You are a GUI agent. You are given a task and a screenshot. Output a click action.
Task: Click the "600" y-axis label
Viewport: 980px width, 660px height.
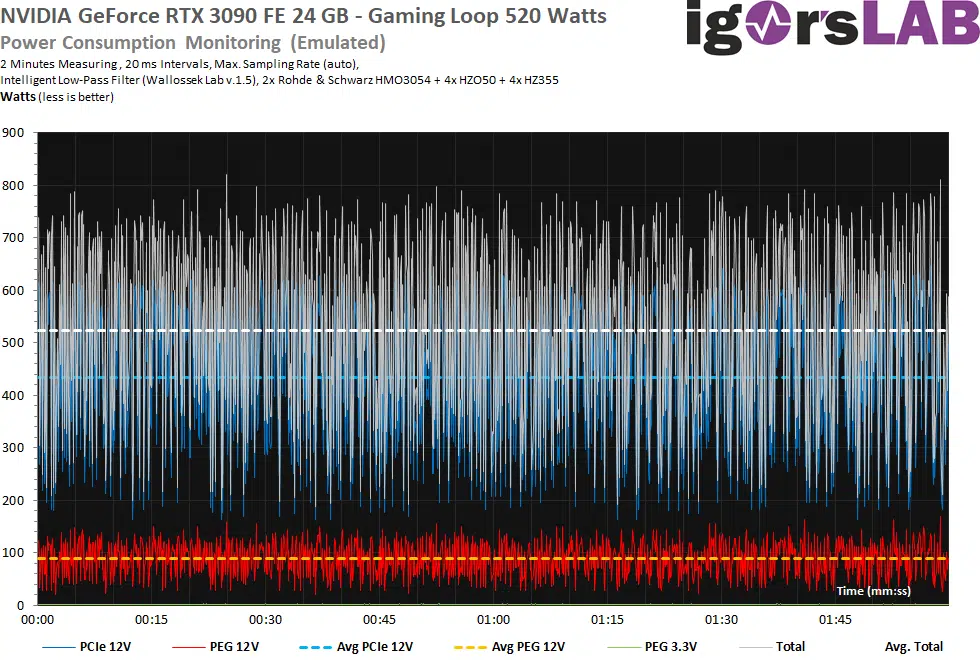(13, 290)
